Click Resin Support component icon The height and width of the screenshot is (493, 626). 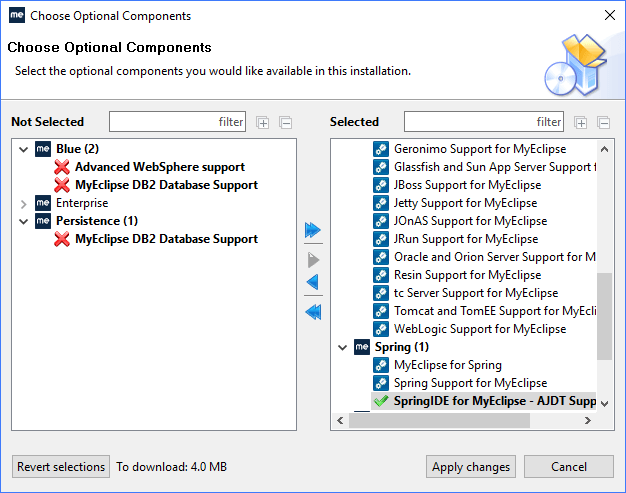pyautogui.click(x=381, y=275)
